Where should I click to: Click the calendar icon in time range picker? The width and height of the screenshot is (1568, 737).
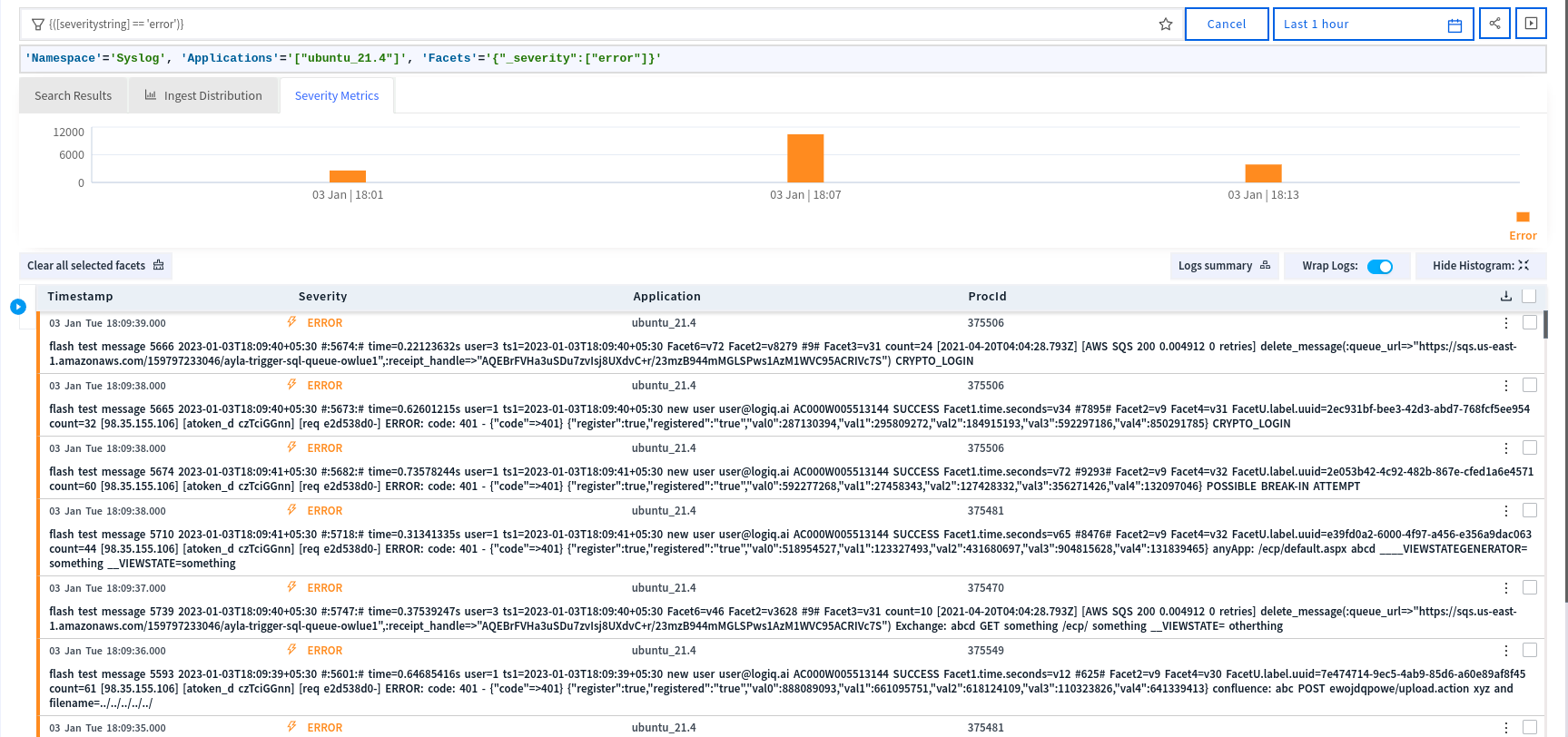click(1455, 25)
